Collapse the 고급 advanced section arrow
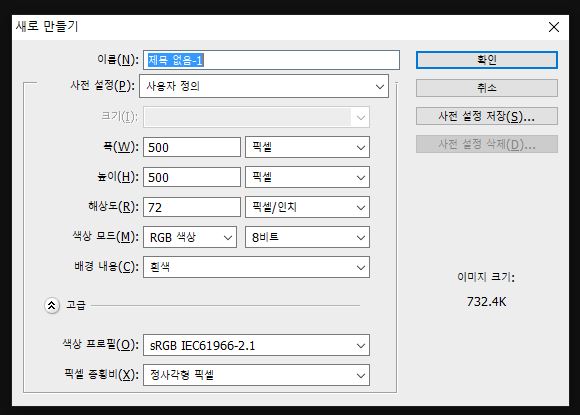580x415 pixels. click(x=52, y=306)
